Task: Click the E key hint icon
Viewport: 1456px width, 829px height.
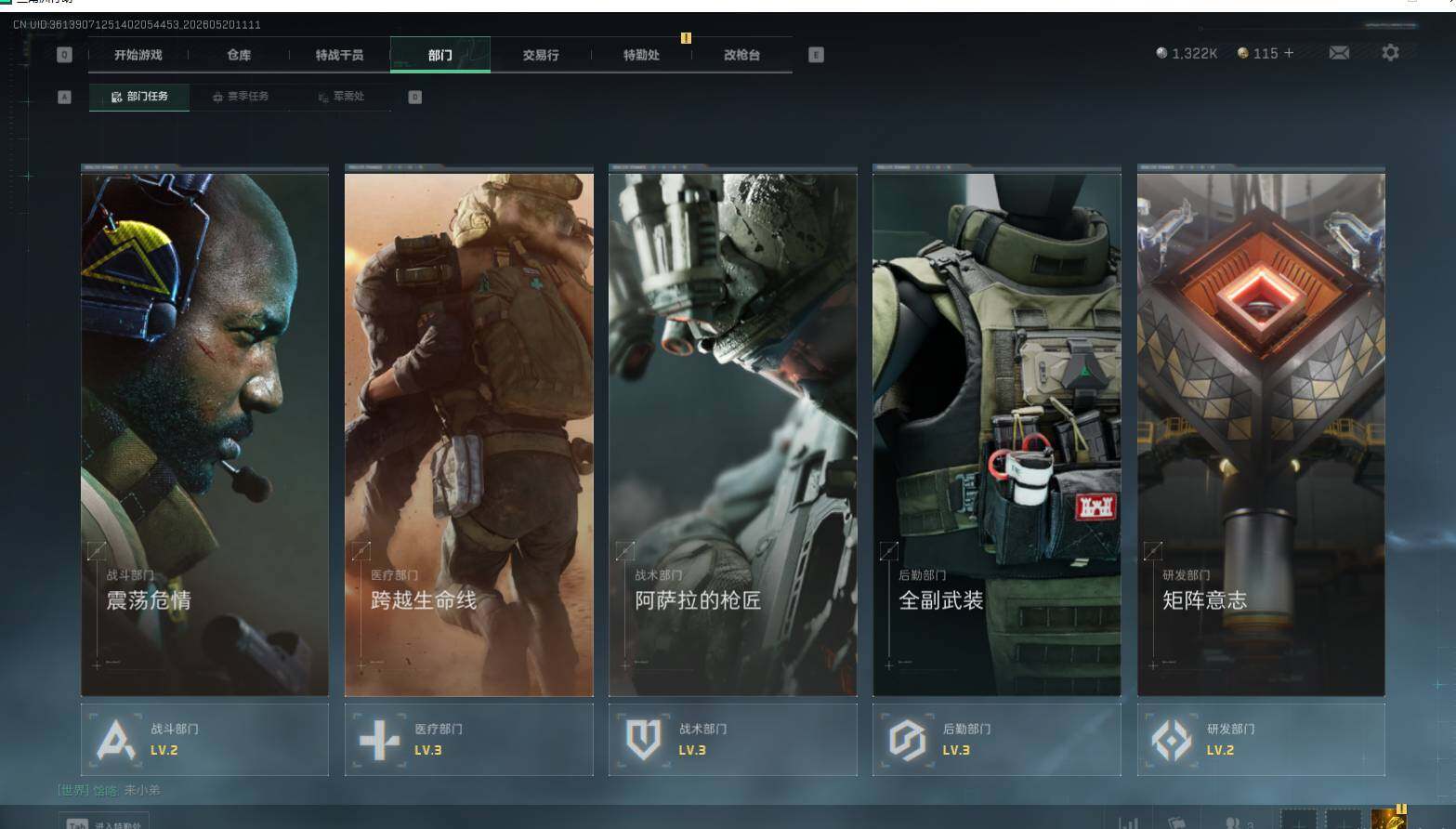Action: (x=816, y=55)
